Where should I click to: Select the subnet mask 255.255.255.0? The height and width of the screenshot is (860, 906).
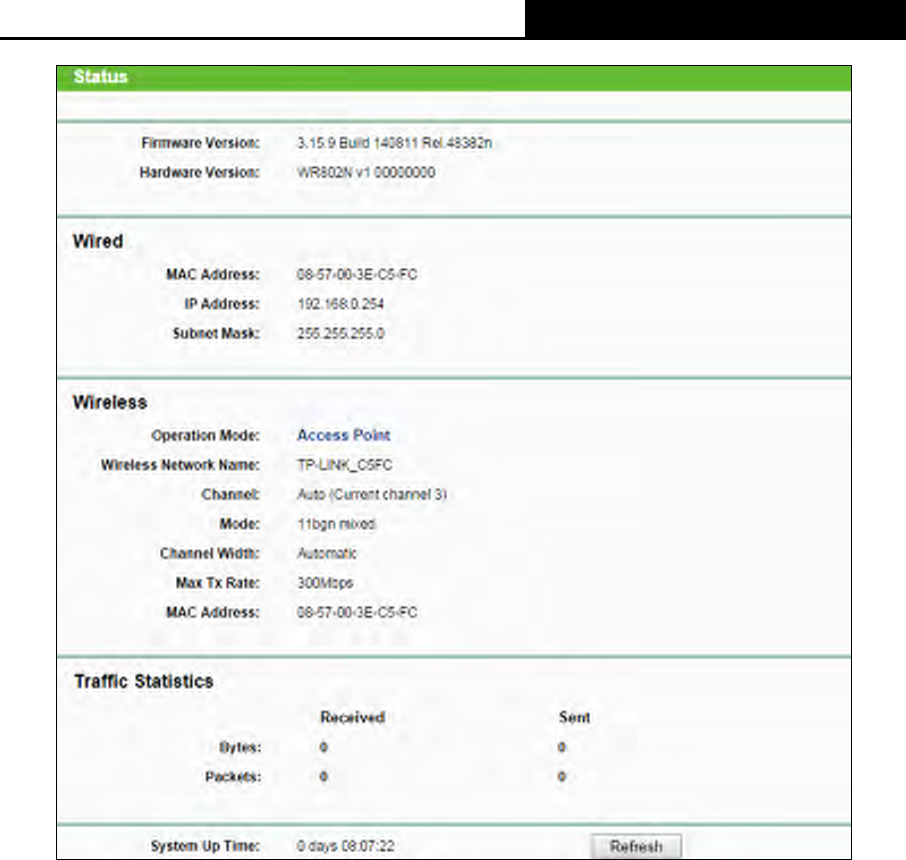(340, 333)
